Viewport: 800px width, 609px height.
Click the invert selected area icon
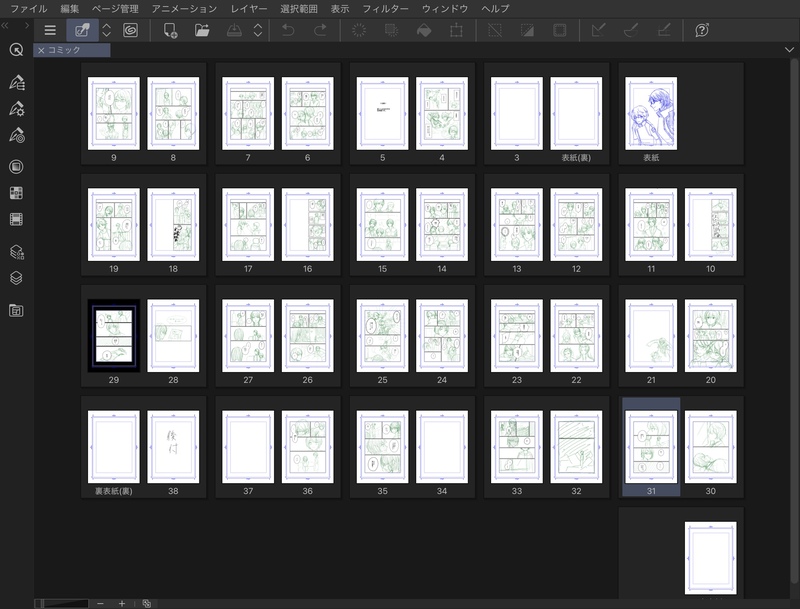click(x=527, y=31)
